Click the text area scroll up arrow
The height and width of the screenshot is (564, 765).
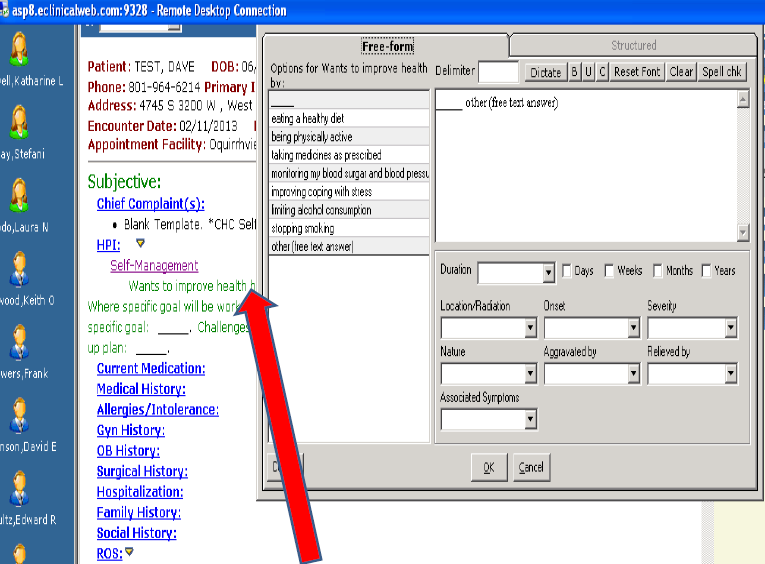743,100
